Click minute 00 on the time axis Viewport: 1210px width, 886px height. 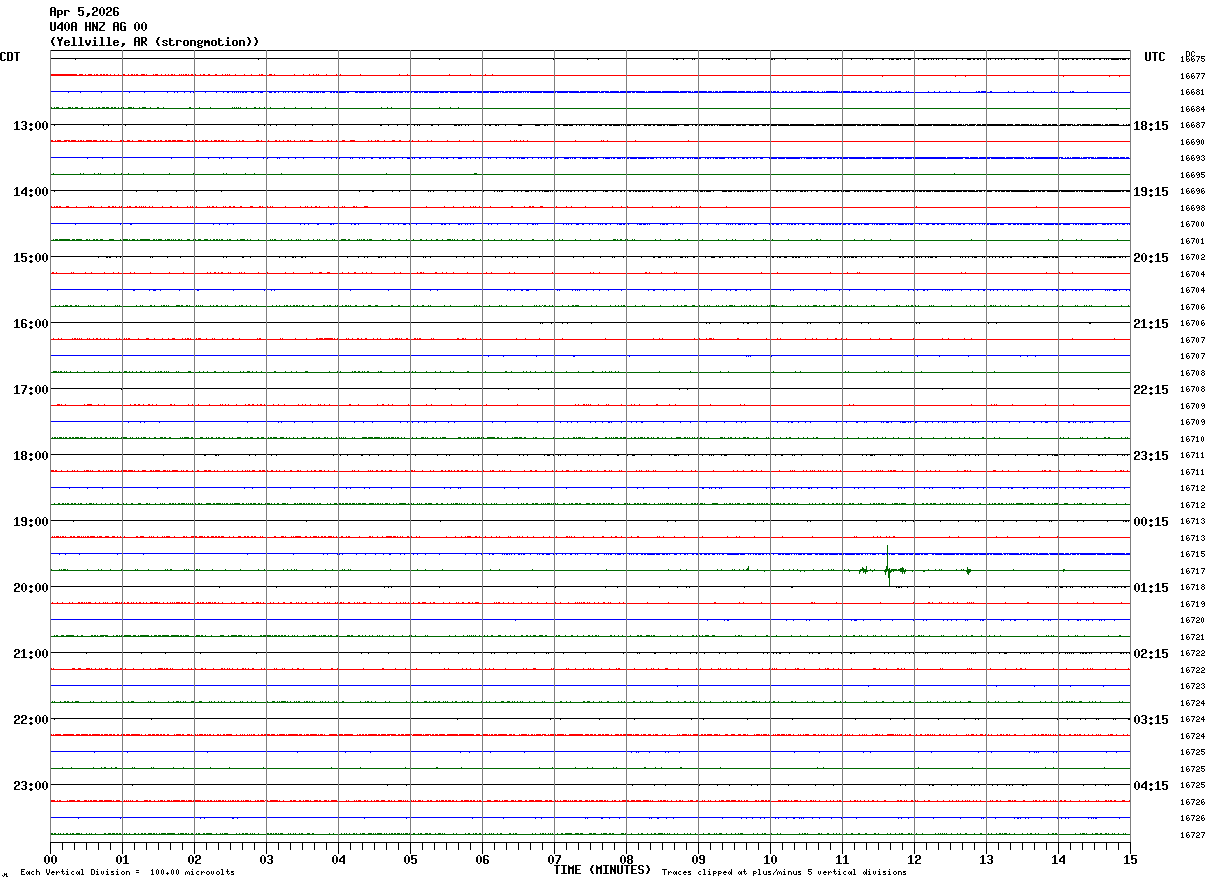(x=50, y=859)
